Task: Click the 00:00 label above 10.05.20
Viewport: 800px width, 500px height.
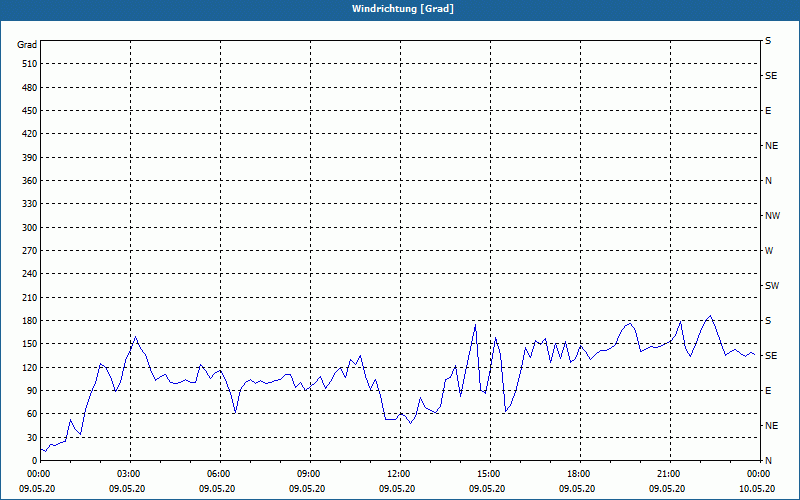Action: point(760,474)
